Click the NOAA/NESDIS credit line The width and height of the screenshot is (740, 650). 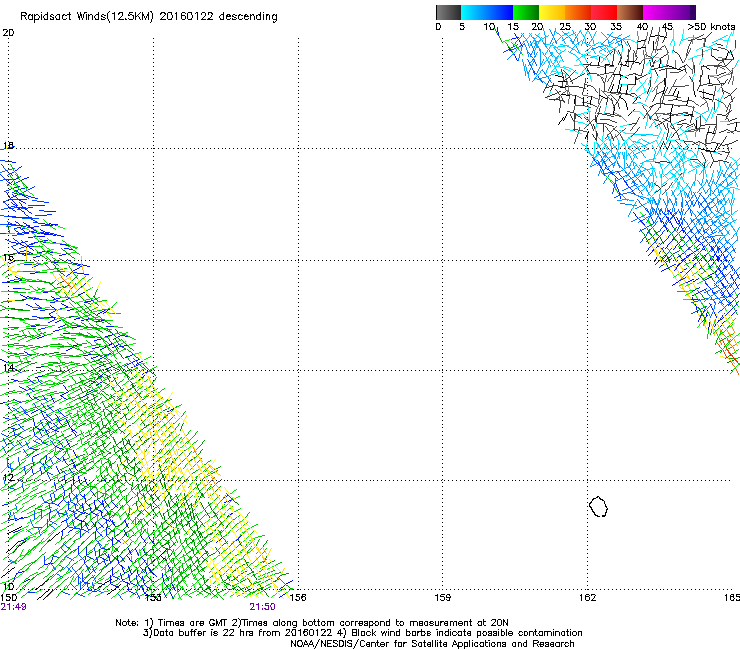coord(432,644)
